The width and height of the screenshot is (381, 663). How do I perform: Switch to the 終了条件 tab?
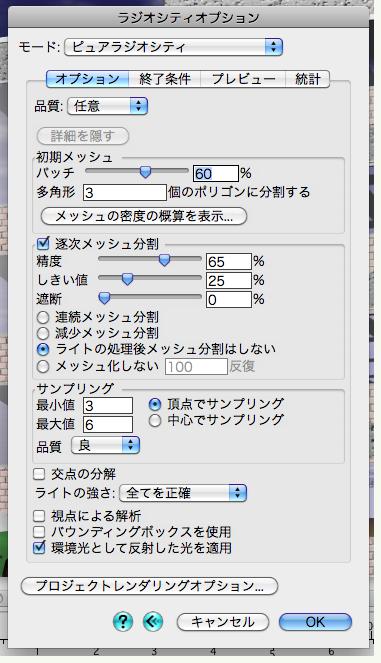pos(165,79)
